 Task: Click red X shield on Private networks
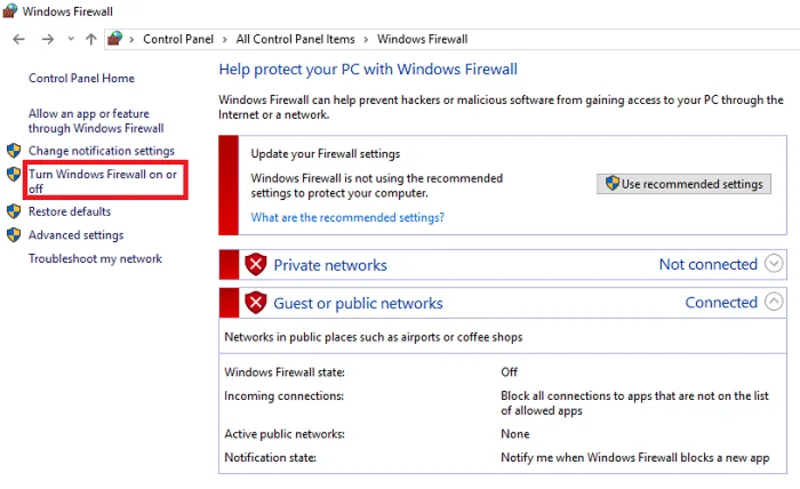(256, 264)
